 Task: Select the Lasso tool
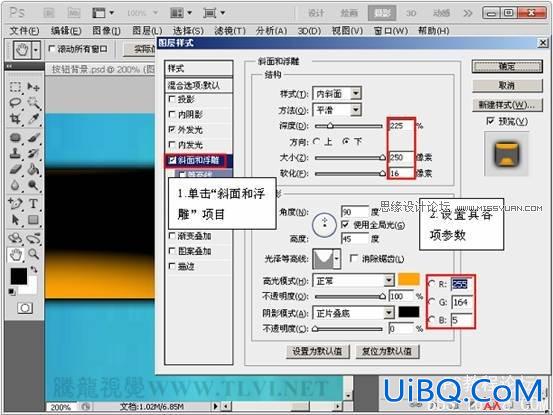15,103
